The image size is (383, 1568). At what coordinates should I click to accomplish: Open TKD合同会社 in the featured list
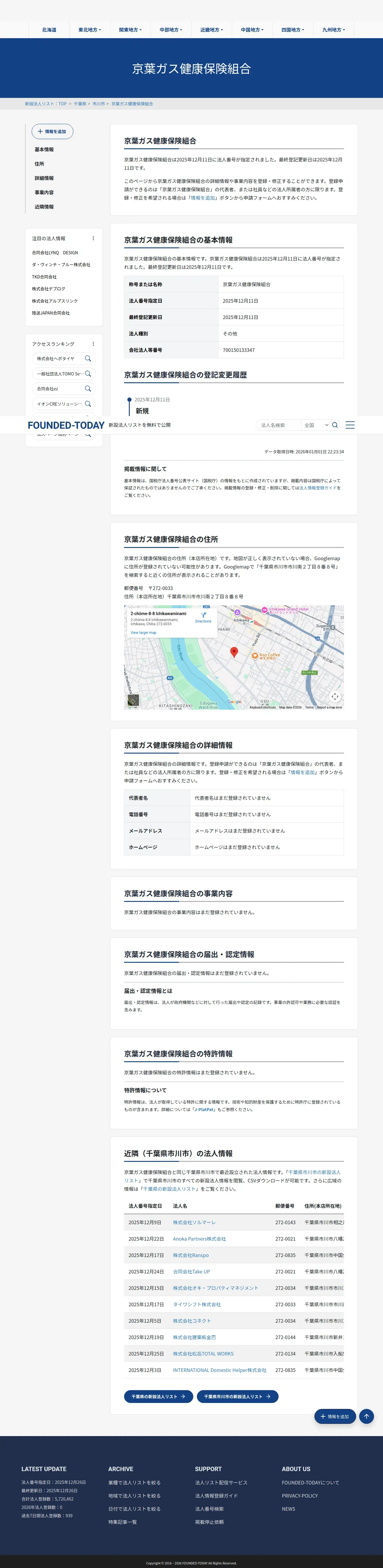[44, 277]
